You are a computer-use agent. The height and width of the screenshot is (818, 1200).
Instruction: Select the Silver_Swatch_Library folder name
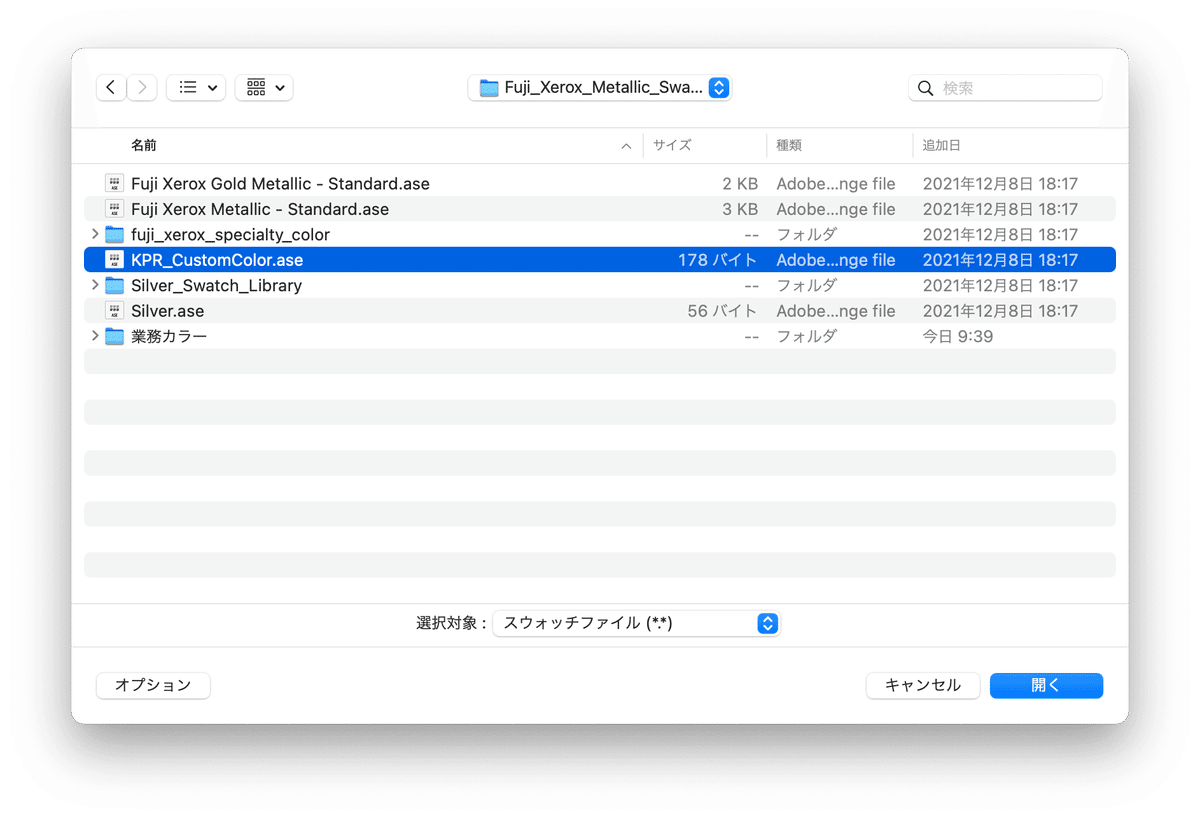tap(216, 286)
